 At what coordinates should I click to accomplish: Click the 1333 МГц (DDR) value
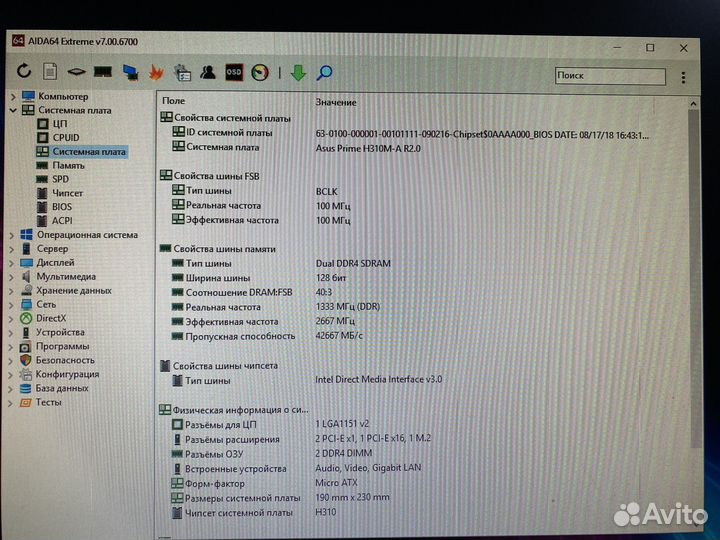[348, 307]
